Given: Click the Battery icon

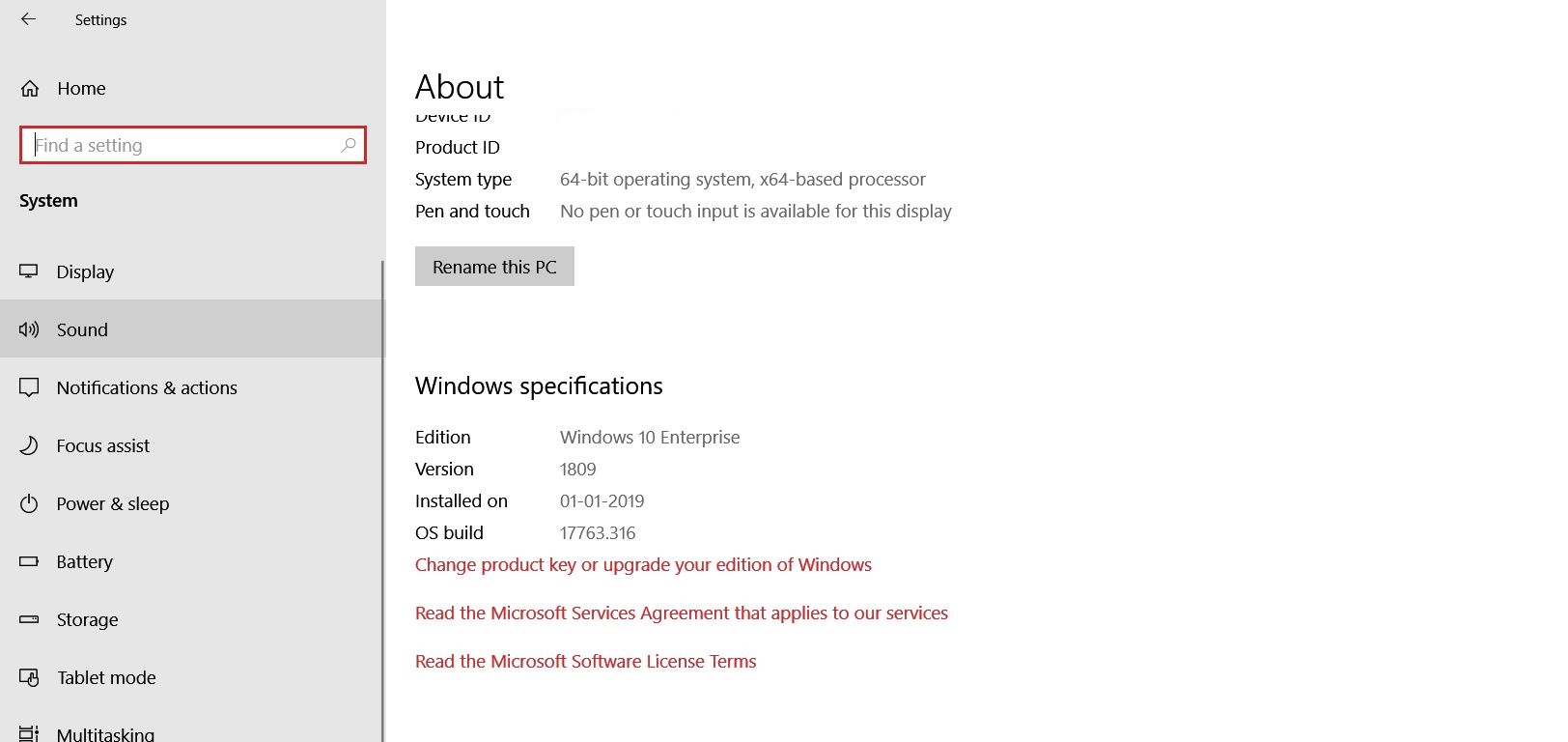Looking at the screenshot, I should [29, 561].
